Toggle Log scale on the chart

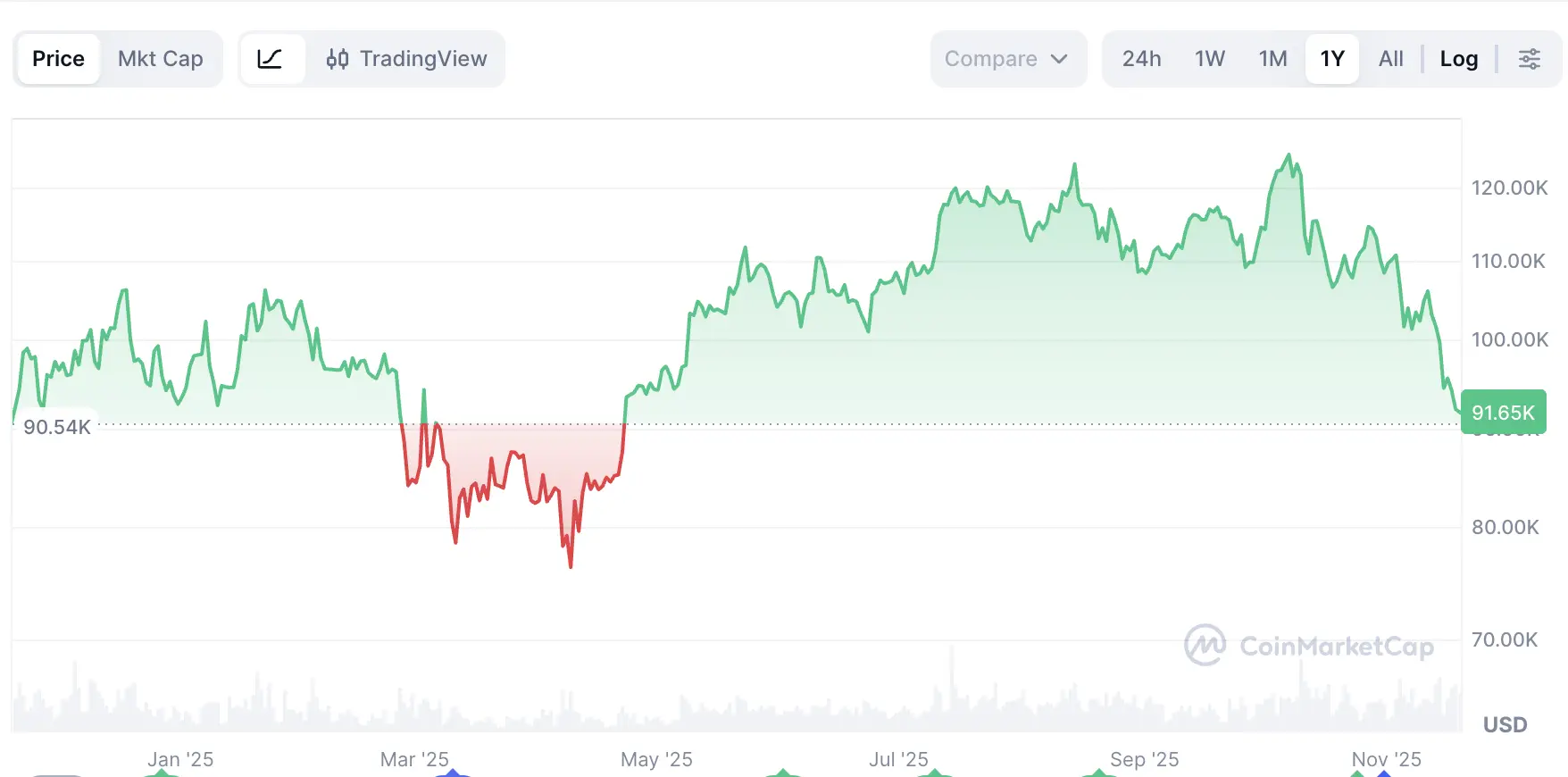point(1458,59)
